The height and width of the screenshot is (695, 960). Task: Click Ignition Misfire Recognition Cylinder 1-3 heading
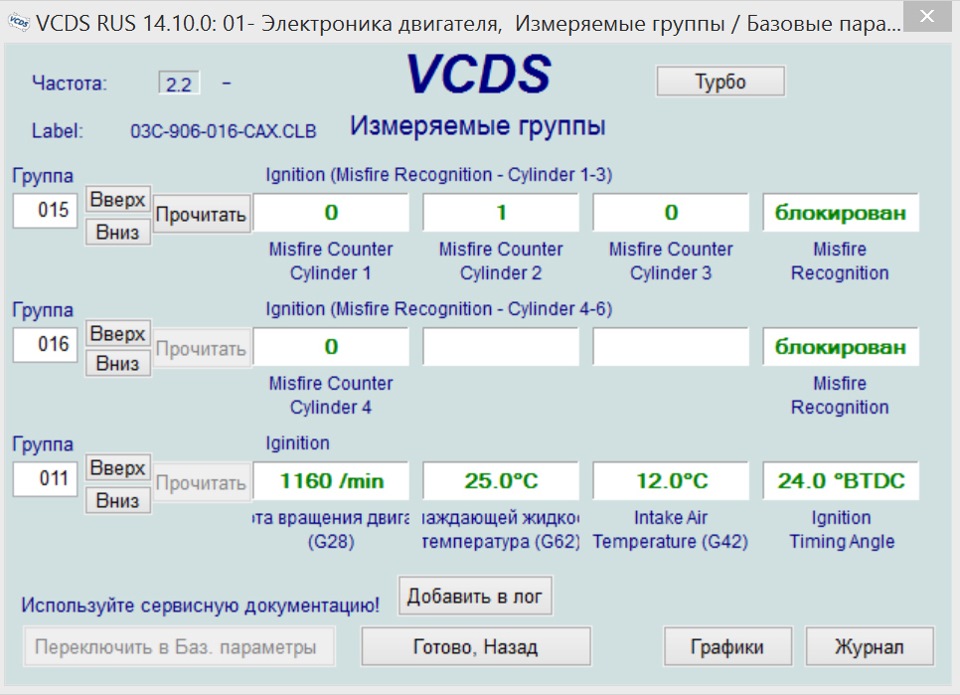click(438, 175)
